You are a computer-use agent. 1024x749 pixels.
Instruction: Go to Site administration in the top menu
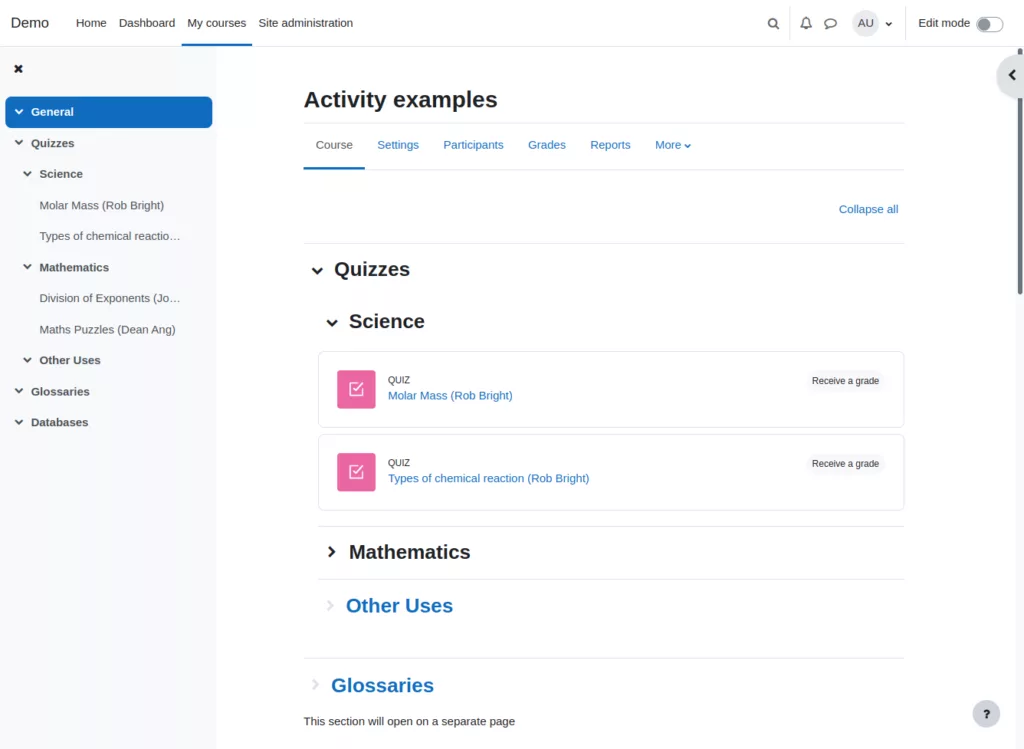(x=305, y=23)
